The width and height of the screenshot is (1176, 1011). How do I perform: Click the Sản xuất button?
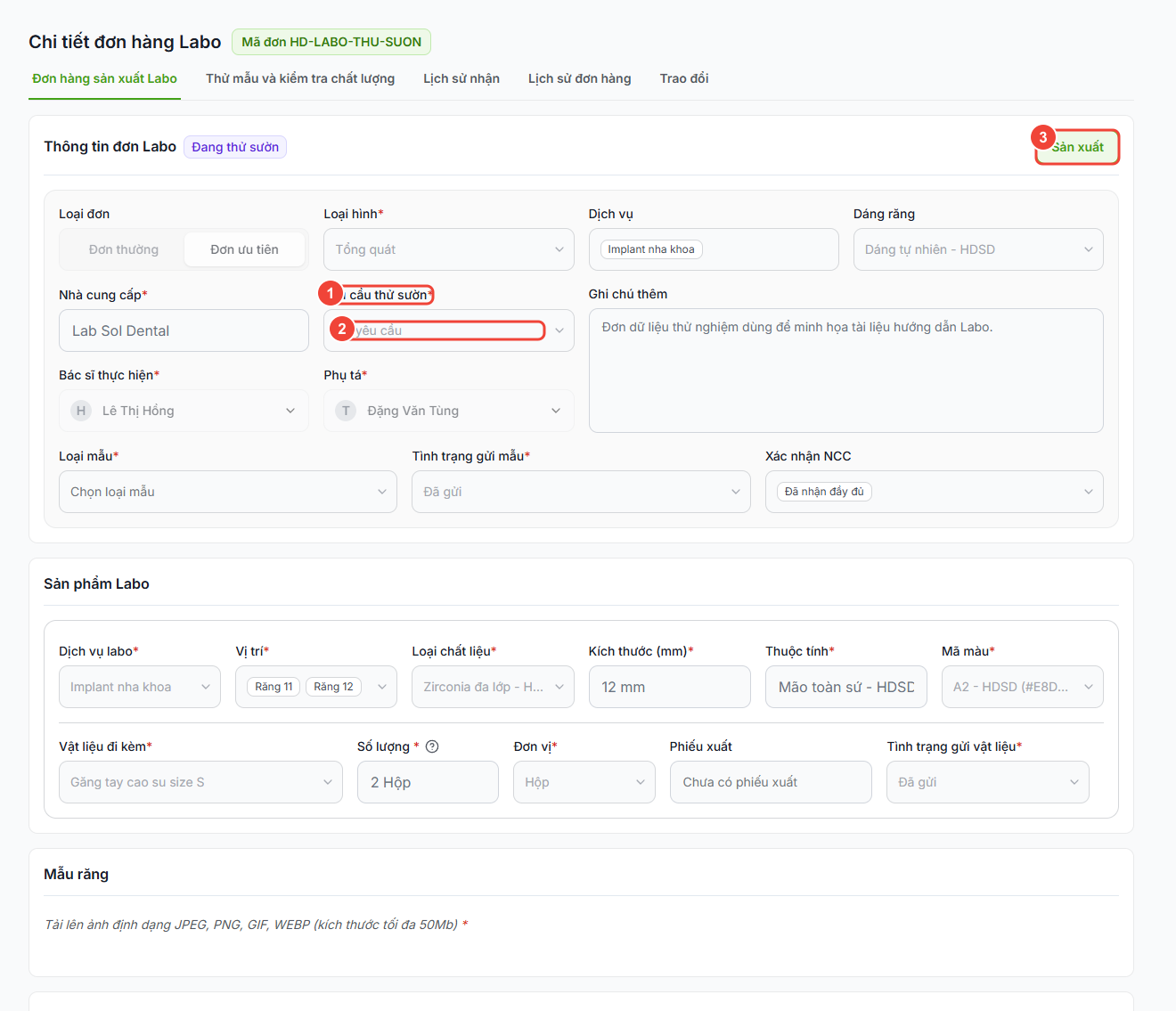tap(1077, 147)
